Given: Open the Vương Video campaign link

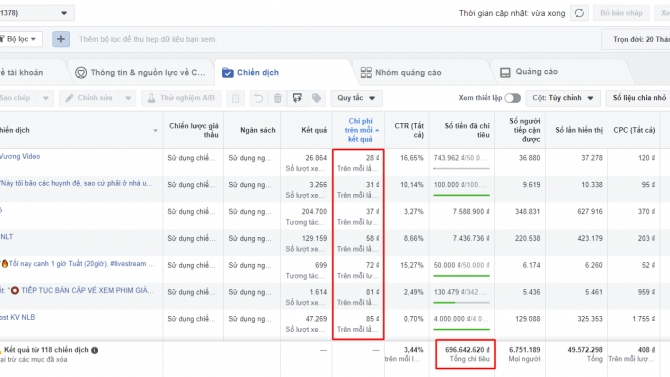Looking at the screenshot, I should click(20, 156).
